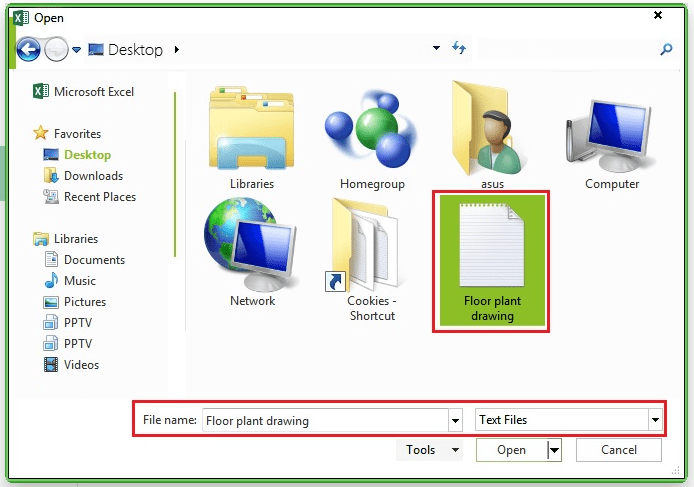Click the Back navigation arrow
The image size is (694, 487).
click(28, 48)
